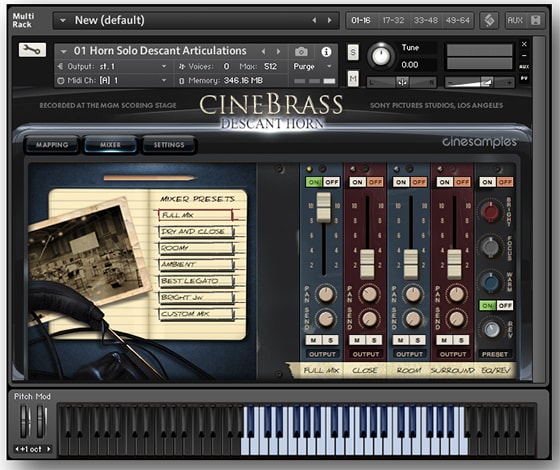
Task: Click the Pitch wheel
Action: (25, 421)
